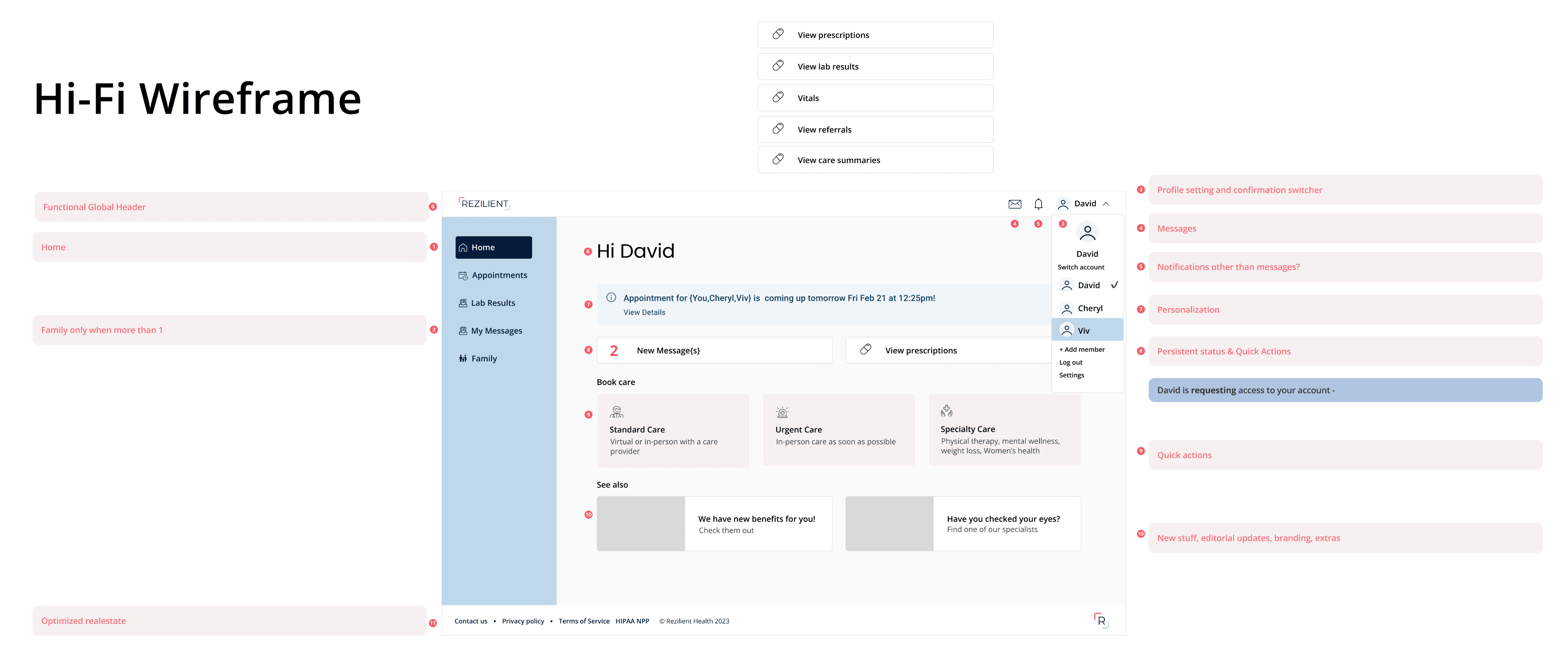Switch account to Viv
The image size is (1568, 656).
pyautogui.click(x=1083, y=330)
